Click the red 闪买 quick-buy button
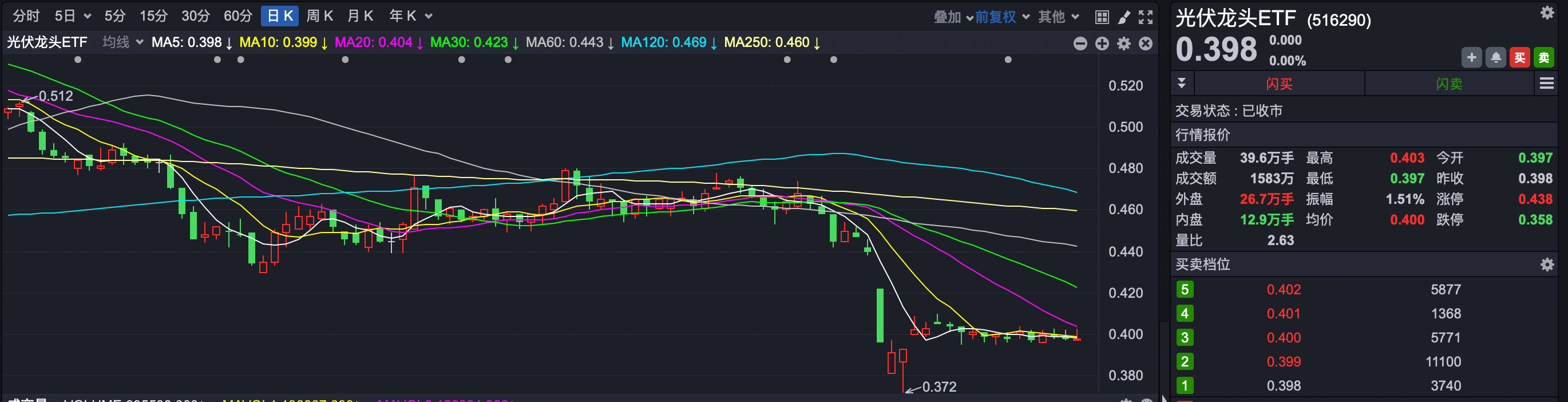1568x402 pixels. (x=1279, y=84)
